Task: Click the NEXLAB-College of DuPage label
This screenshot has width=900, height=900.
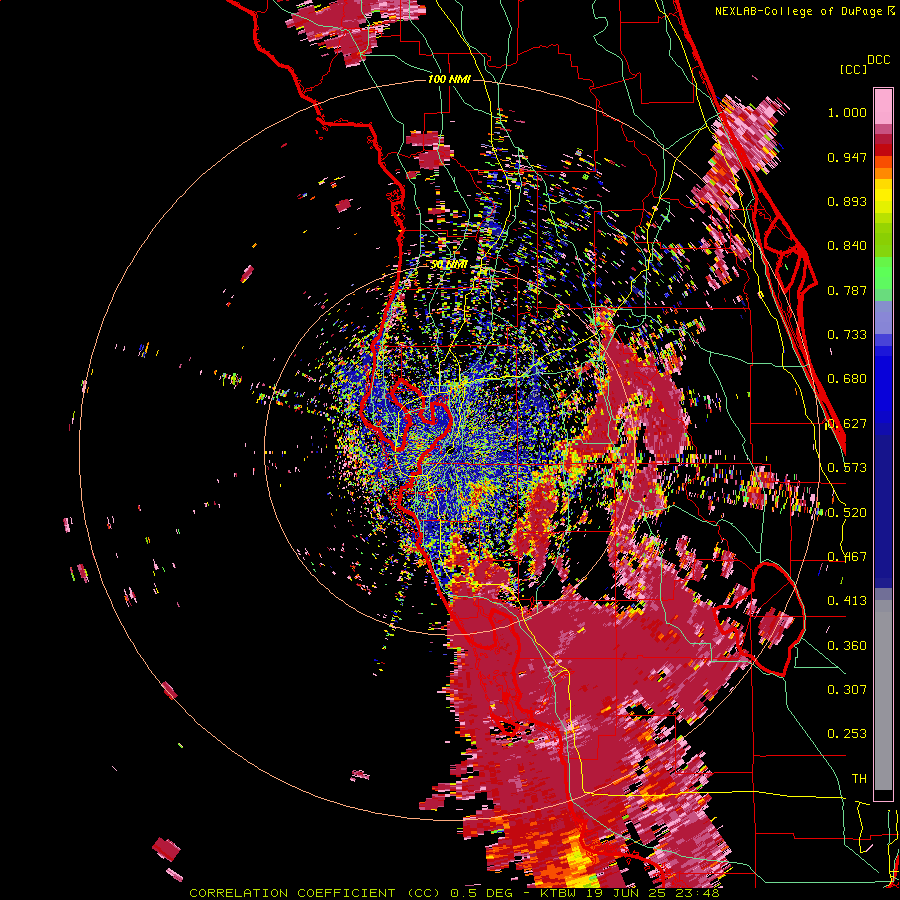Action: coord(805,11)
